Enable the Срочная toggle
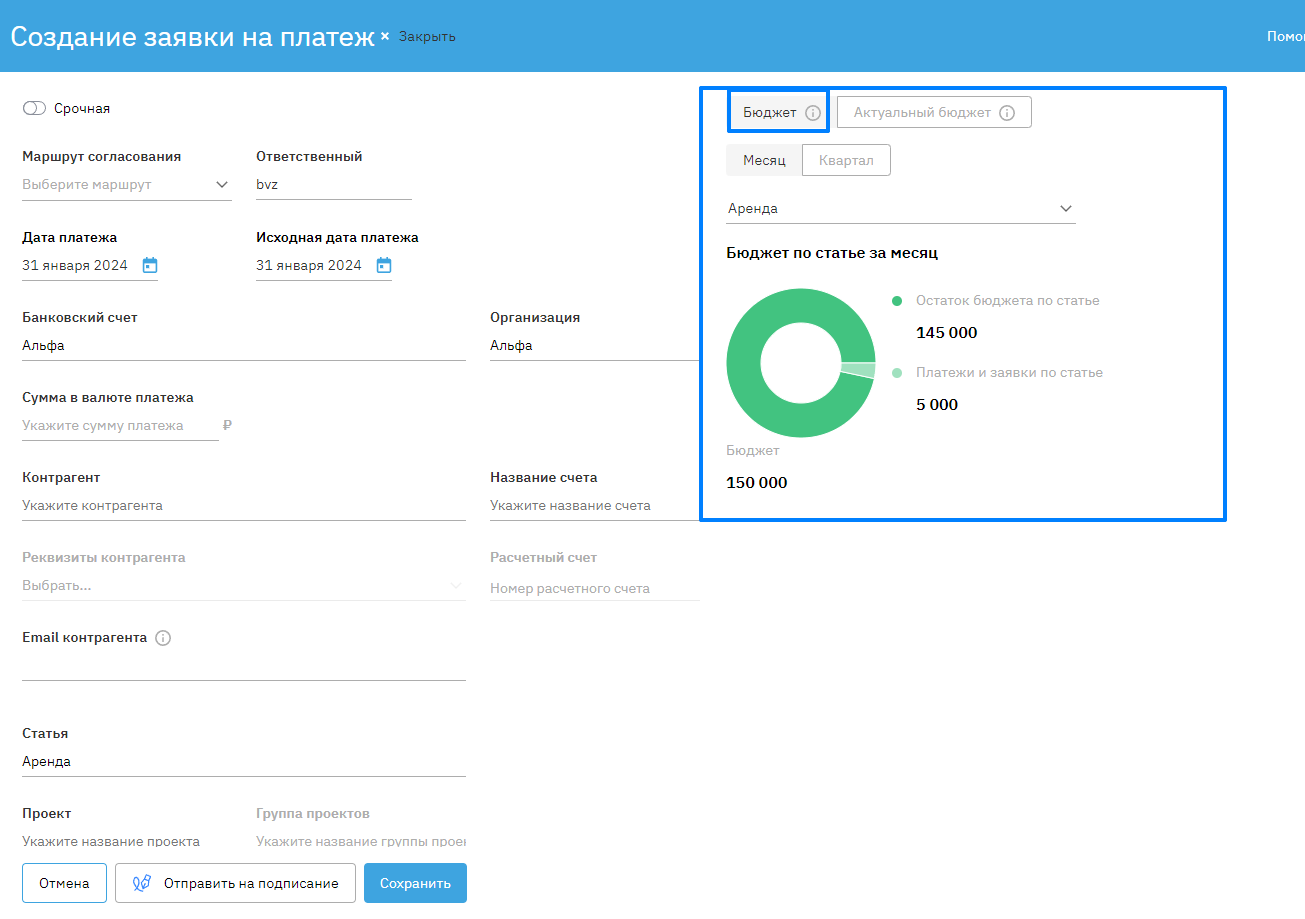Image resolution: width=1305 pixels, height=919 pixels. pyautogui.click(x=34, y=108)
